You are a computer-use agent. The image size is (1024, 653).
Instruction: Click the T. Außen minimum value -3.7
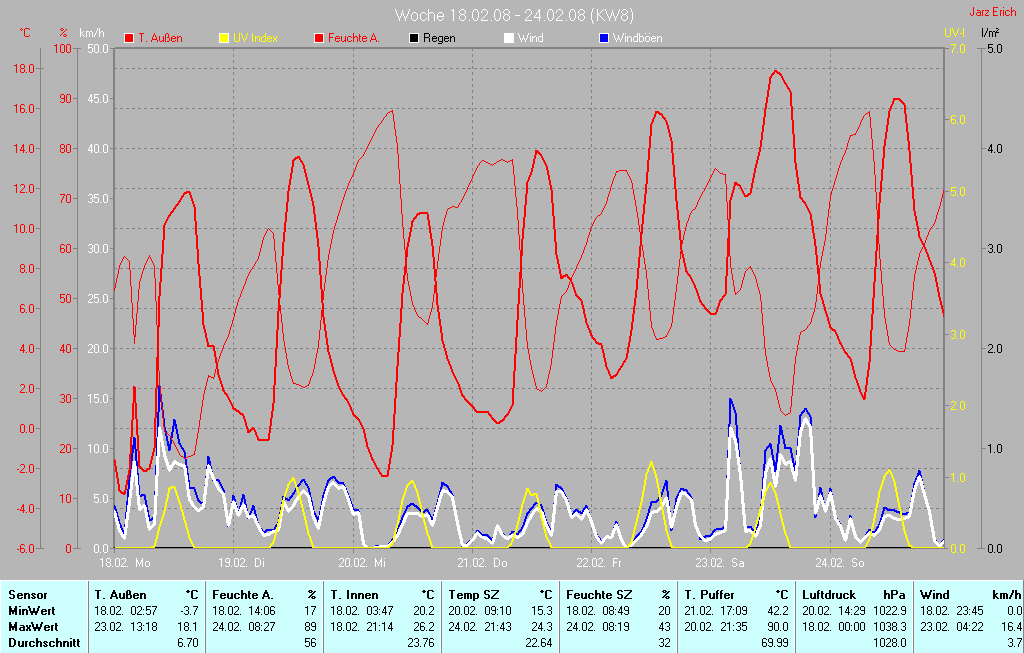(x=189, y=611)
